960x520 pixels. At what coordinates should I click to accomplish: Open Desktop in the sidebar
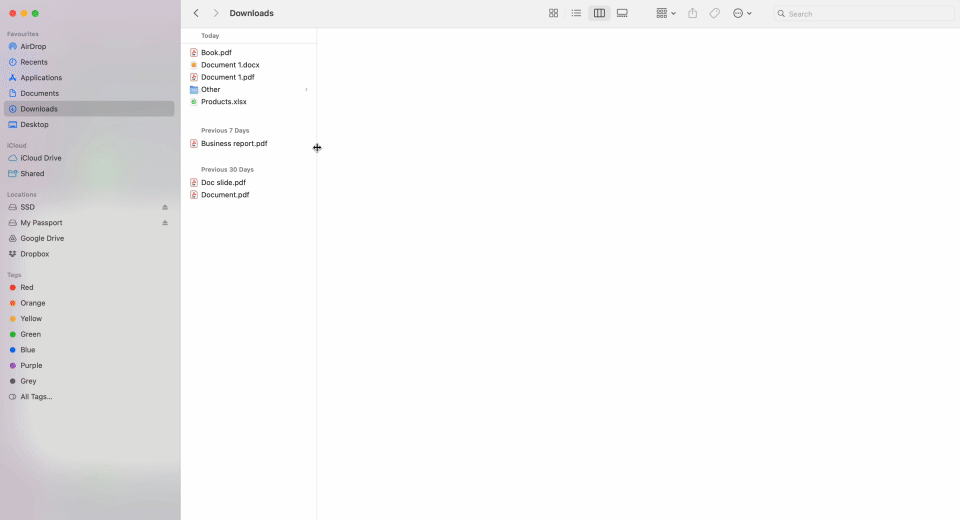point(89,124)
